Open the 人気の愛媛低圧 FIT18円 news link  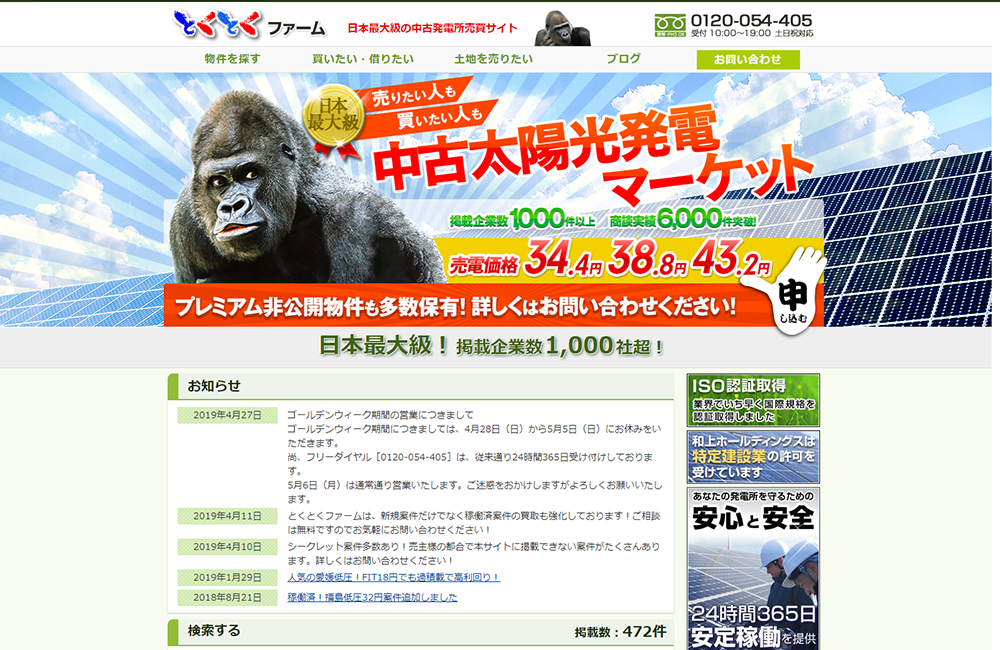[x=393, y=577]
